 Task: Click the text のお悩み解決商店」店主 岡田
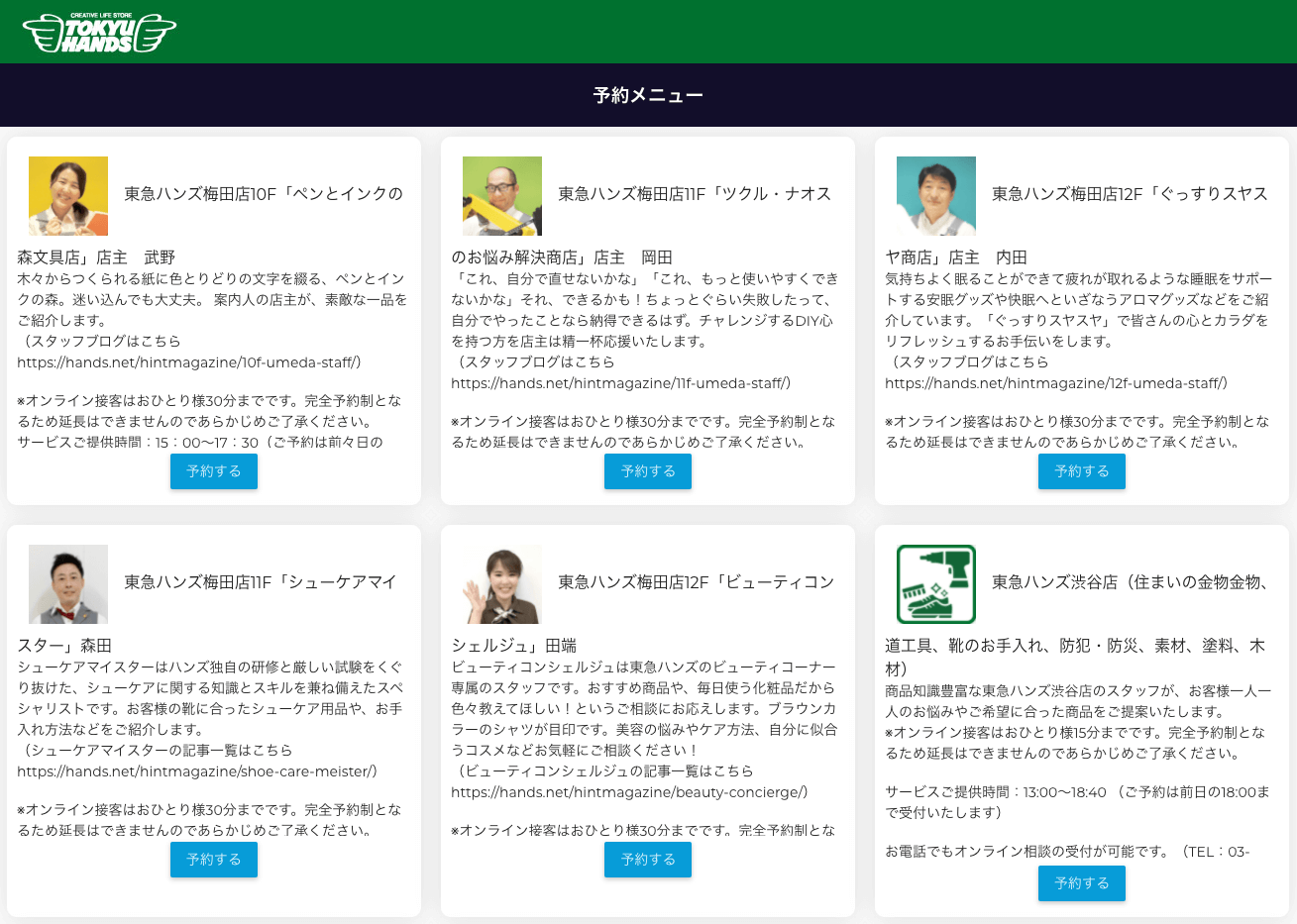(x=562, y=257)
